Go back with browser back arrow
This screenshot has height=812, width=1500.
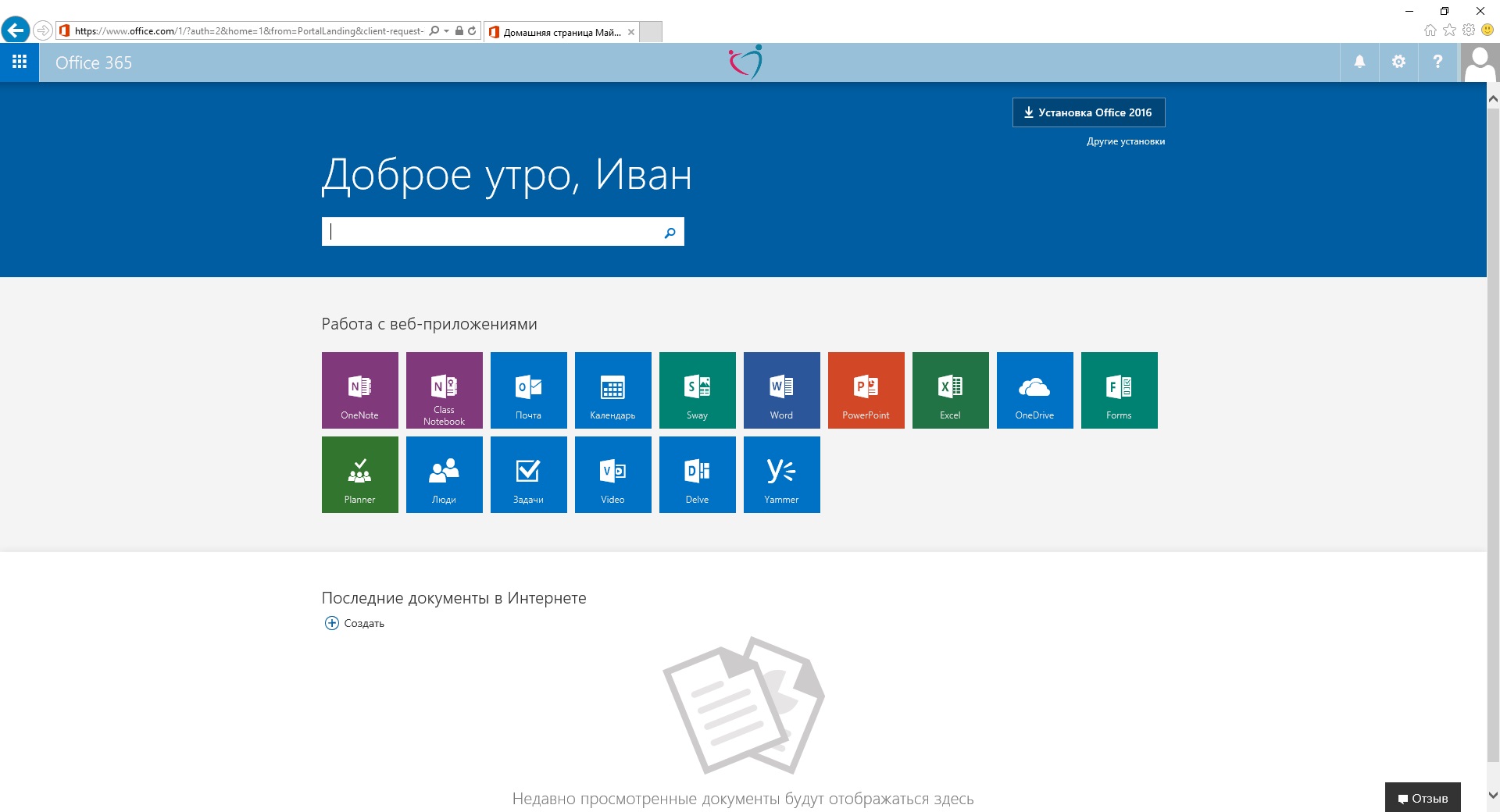point(16,30)
